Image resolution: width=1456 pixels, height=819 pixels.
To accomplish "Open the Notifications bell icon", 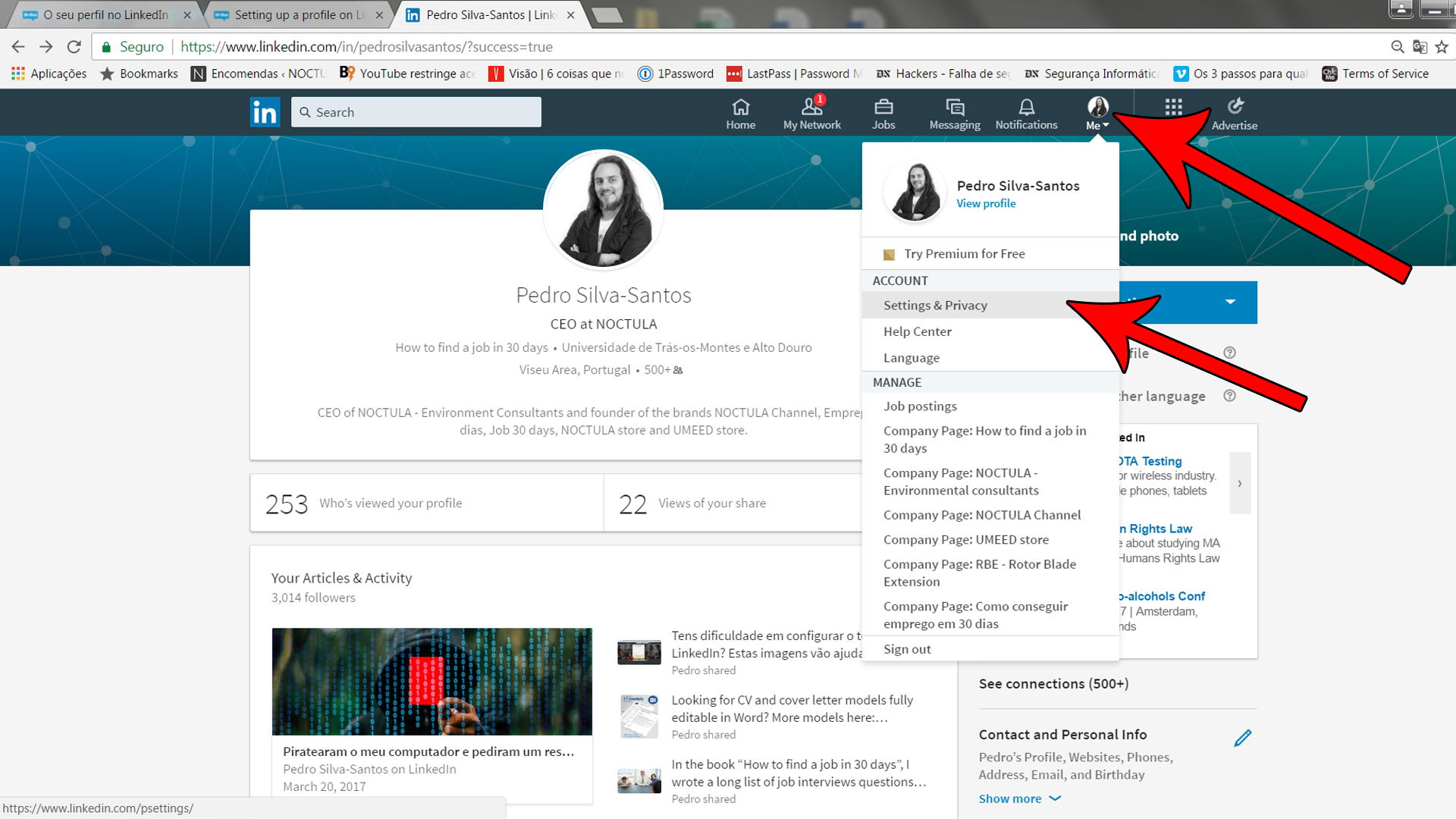I will click(x=1026, y=114).
